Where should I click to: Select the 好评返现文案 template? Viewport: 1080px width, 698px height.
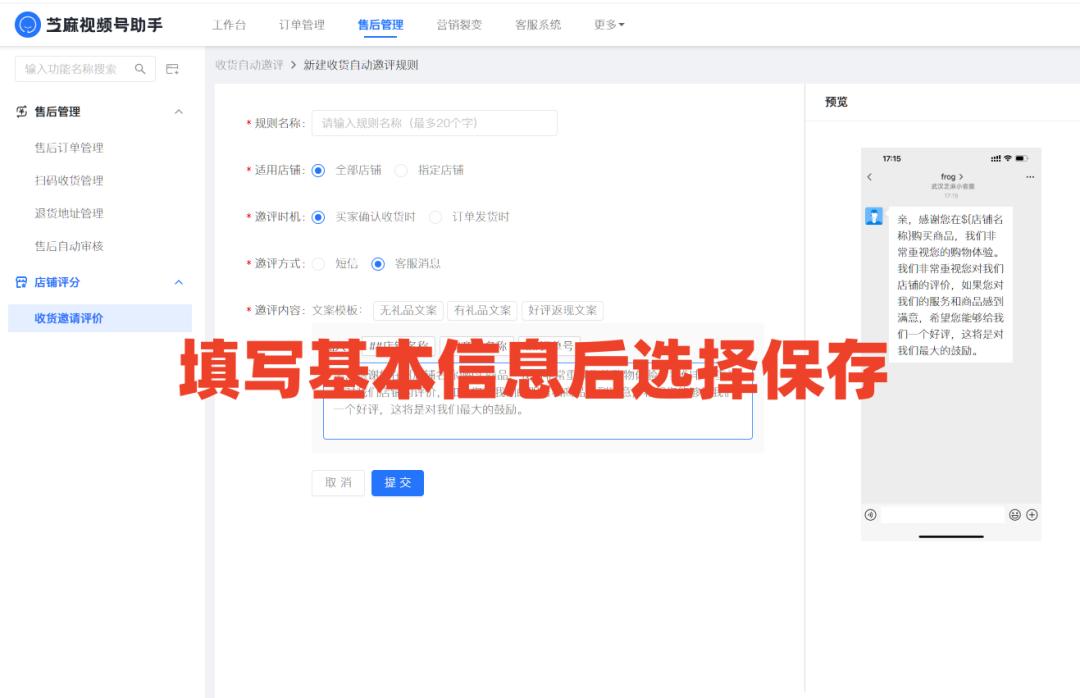coord(562,310)
